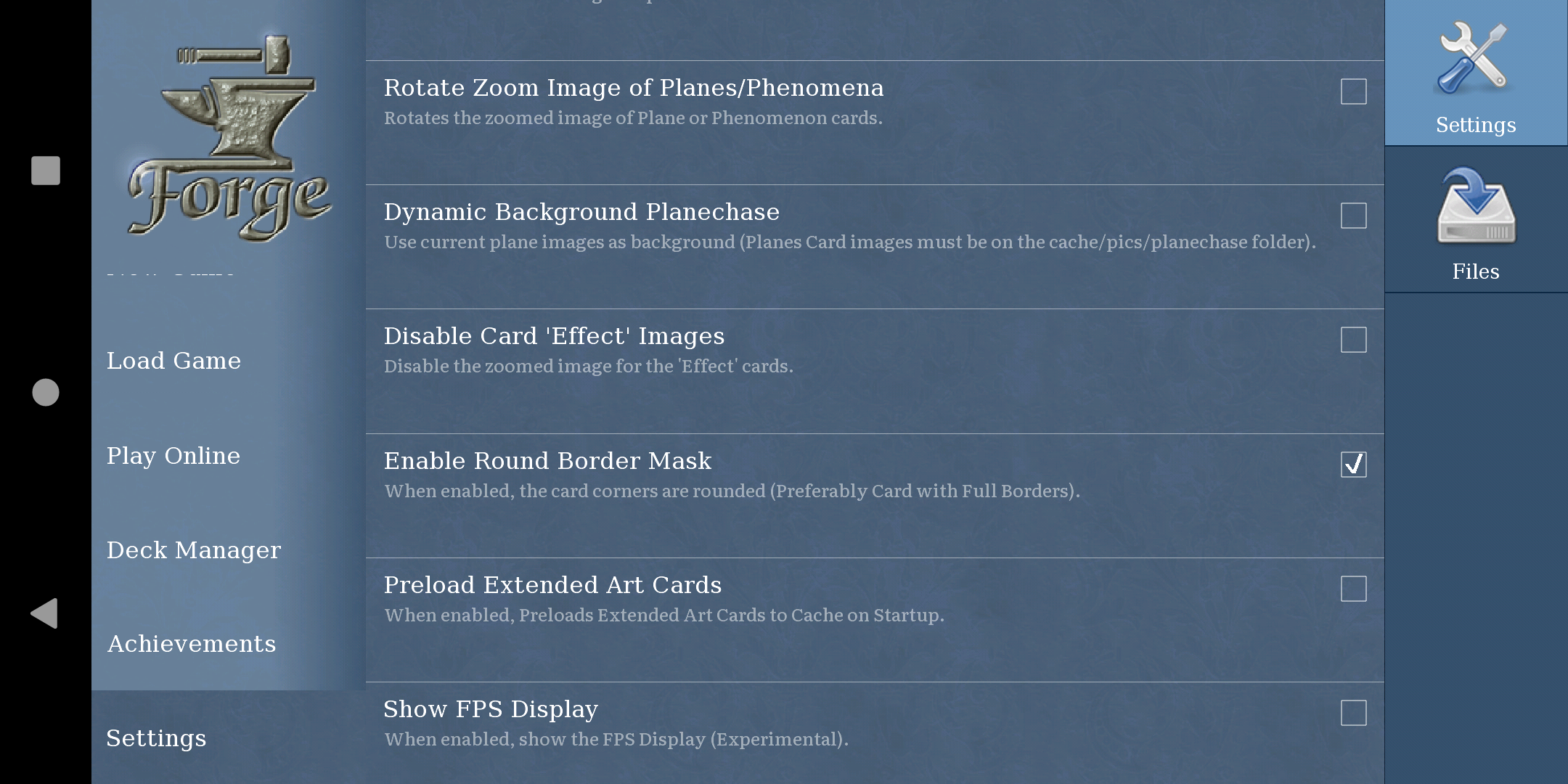Enable Preload Extended Art Cards checkbox
This screenshot has height=784, width=1568.
pyautogui.click(x=1353, y=589)
